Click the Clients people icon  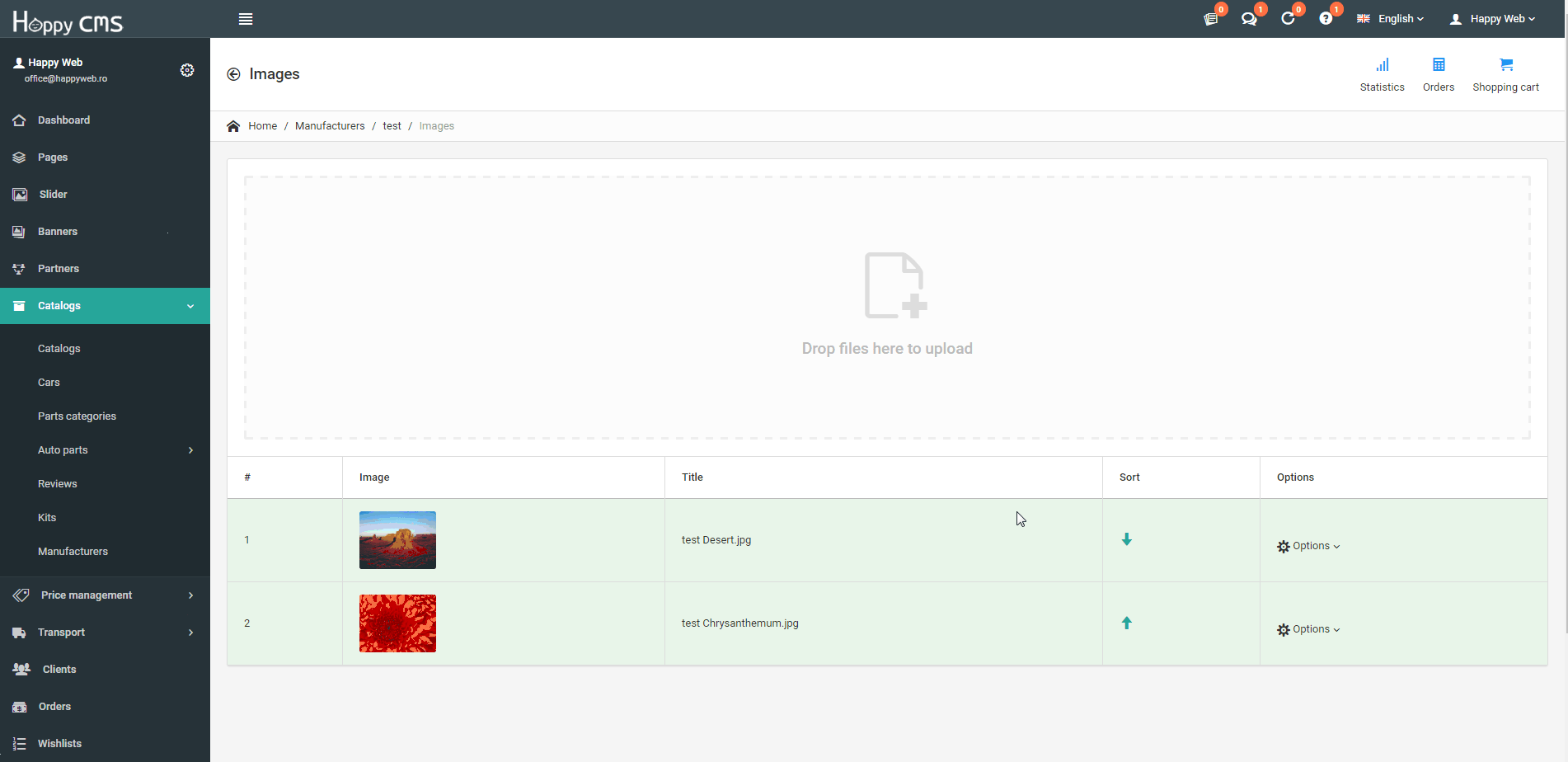(21, 670)
